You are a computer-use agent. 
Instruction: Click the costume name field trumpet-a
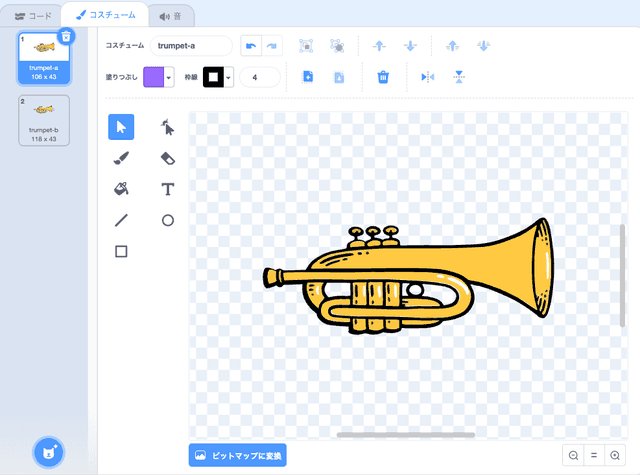click(x=191, y=46)
